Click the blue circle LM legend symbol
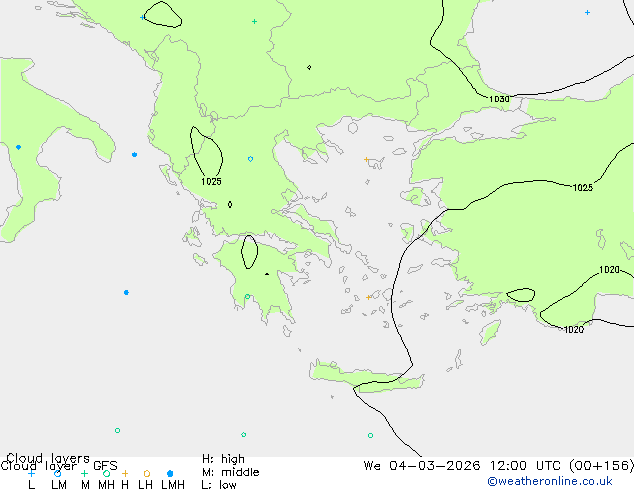 coord(57,473)
